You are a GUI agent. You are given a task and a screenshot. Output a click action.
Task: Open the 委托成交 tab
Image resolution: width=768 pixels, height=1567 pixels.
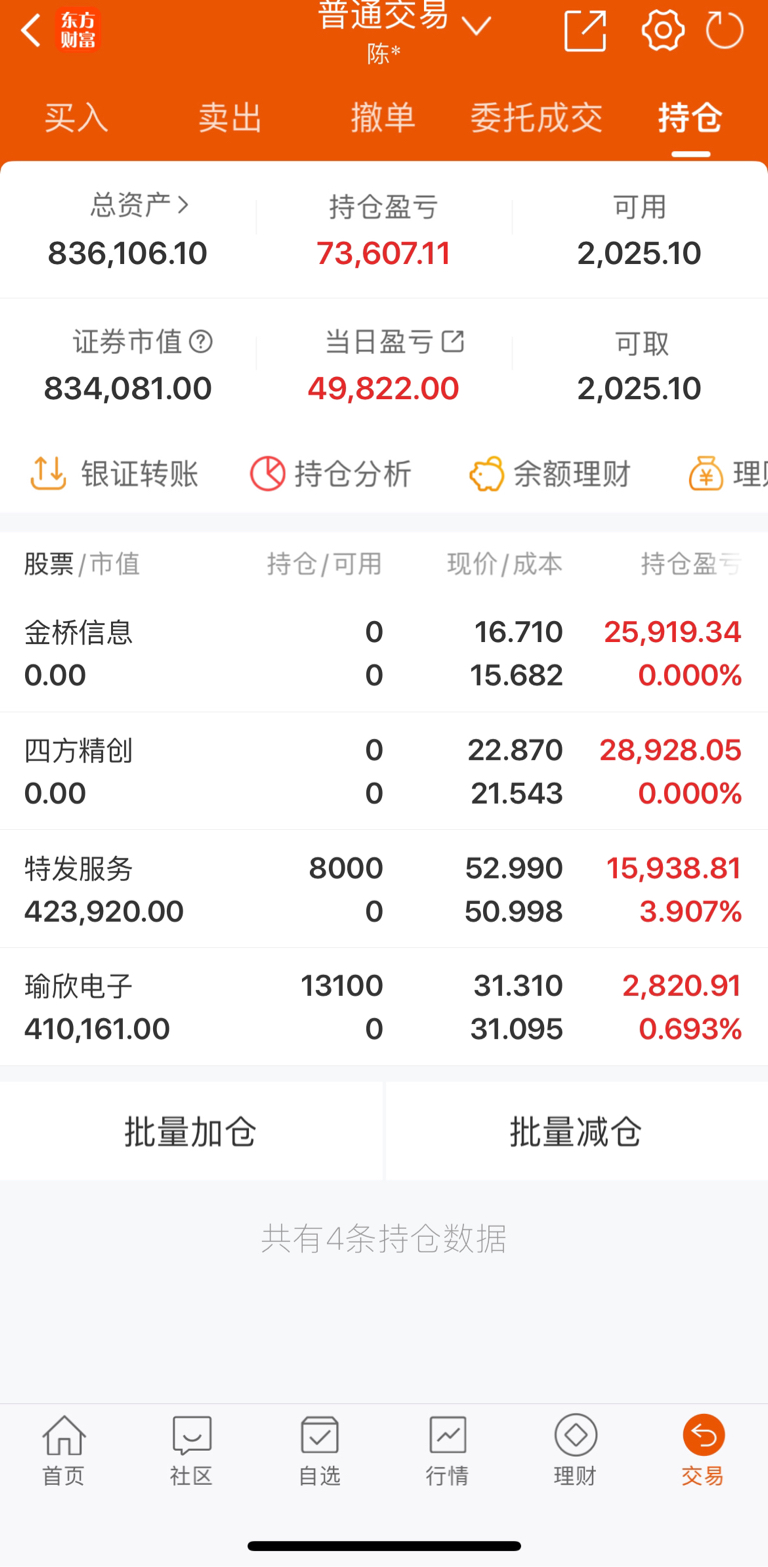(537, 118)
